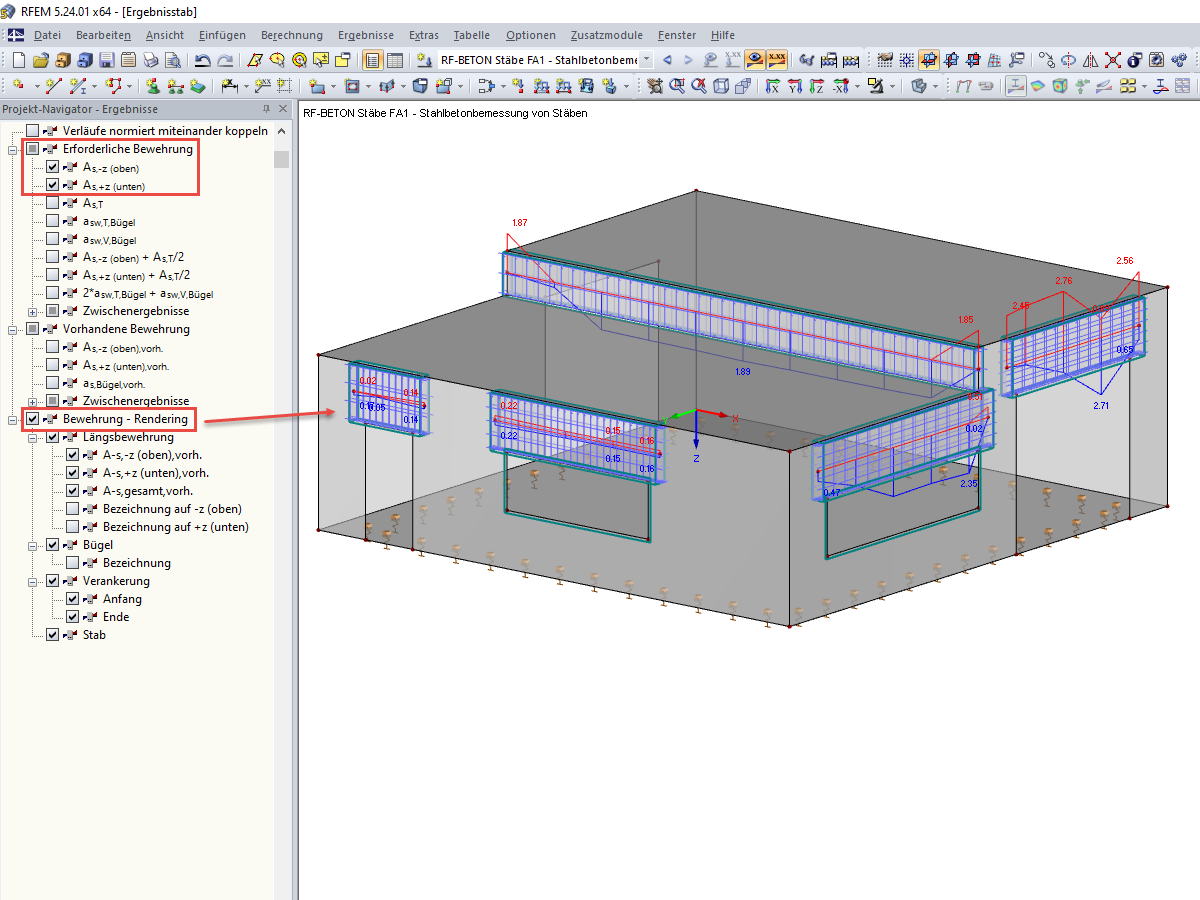The image size is (1200, 900).
Task: Open the Hilfe menu
Action: pos(722,35)
